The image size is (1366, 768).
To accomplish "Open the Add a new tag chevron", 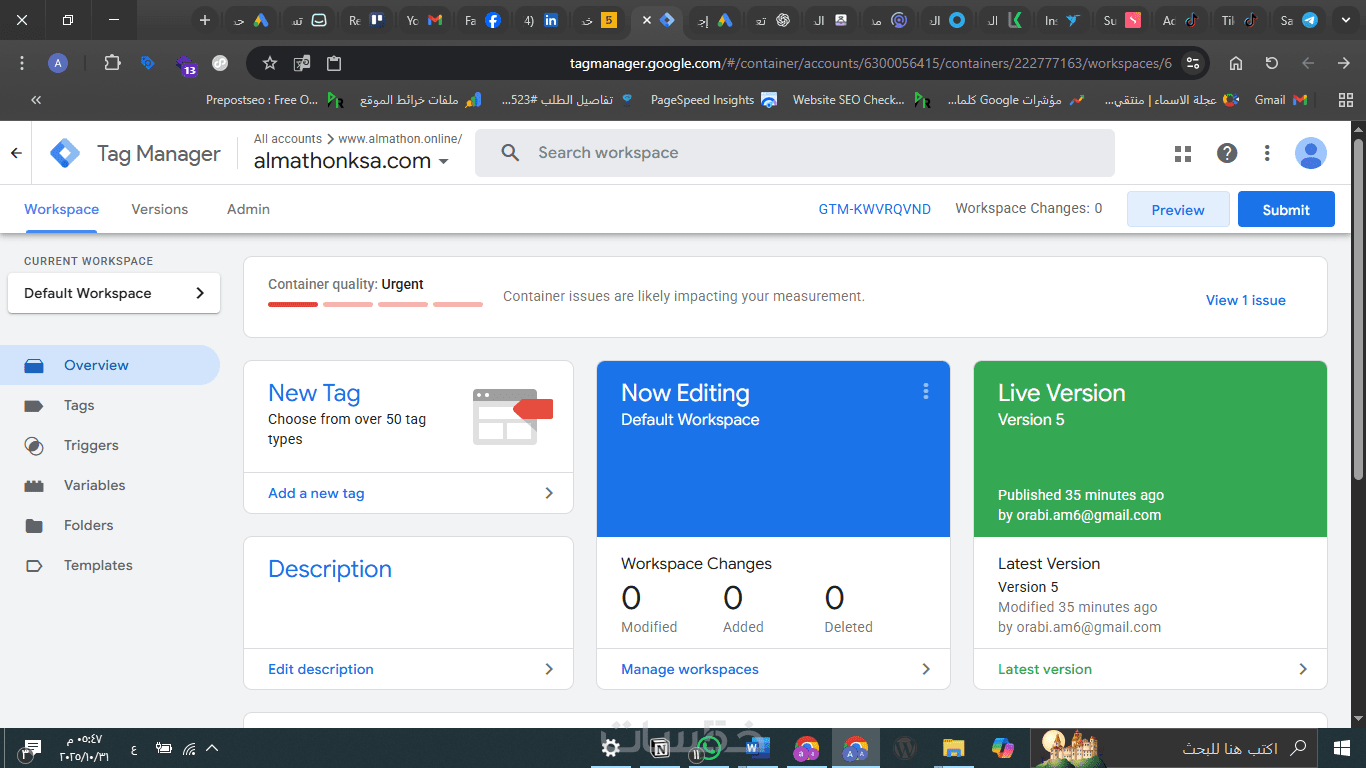I will pos(549,493).
